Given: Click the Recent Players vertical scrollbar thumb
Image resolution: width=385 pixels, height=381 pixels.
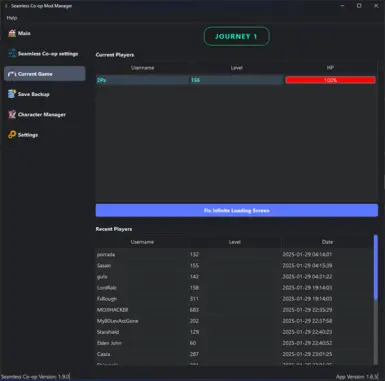Looking at the screenshot, I should 376,267.
